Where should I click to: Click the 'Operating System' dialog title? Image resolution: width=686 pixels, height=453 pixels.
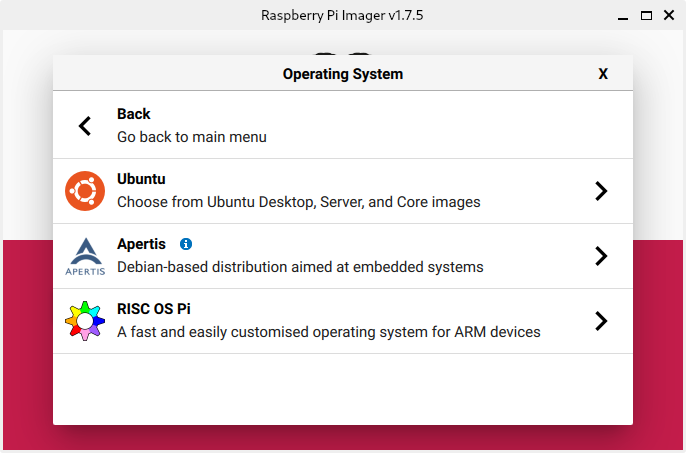pos(343,74)
